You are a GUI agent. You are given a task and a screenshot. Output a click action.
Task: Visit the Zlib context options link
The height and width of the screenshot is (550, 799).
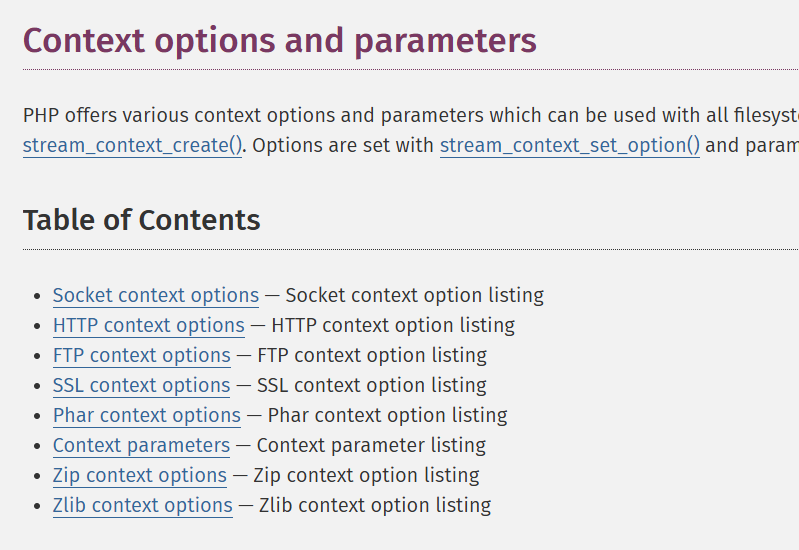[143, 505]
